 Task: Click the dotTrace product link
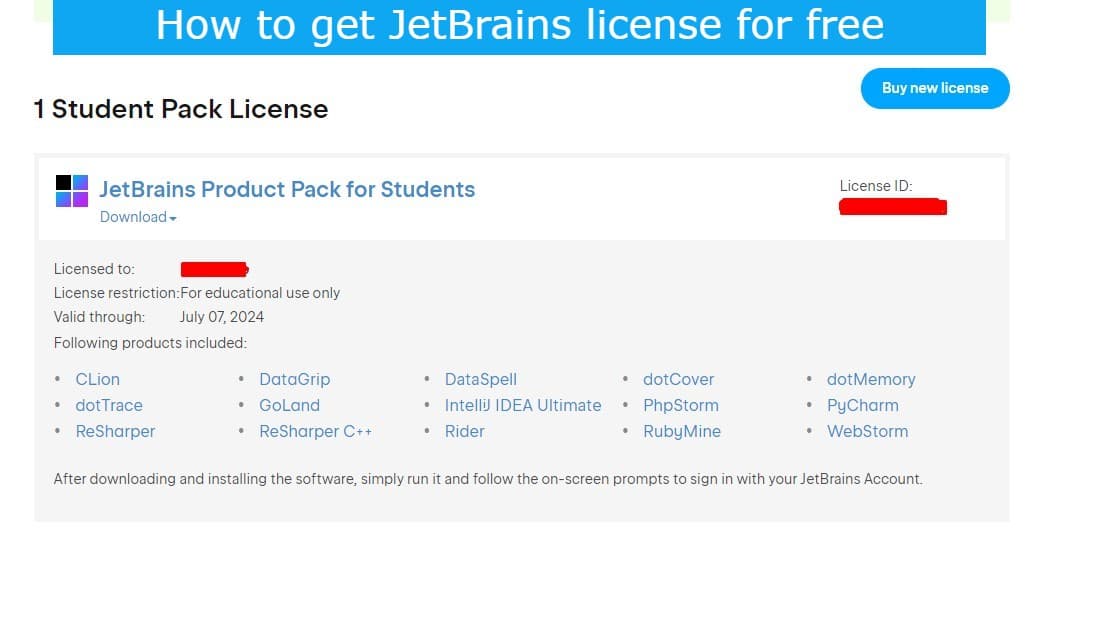(109, 405)
